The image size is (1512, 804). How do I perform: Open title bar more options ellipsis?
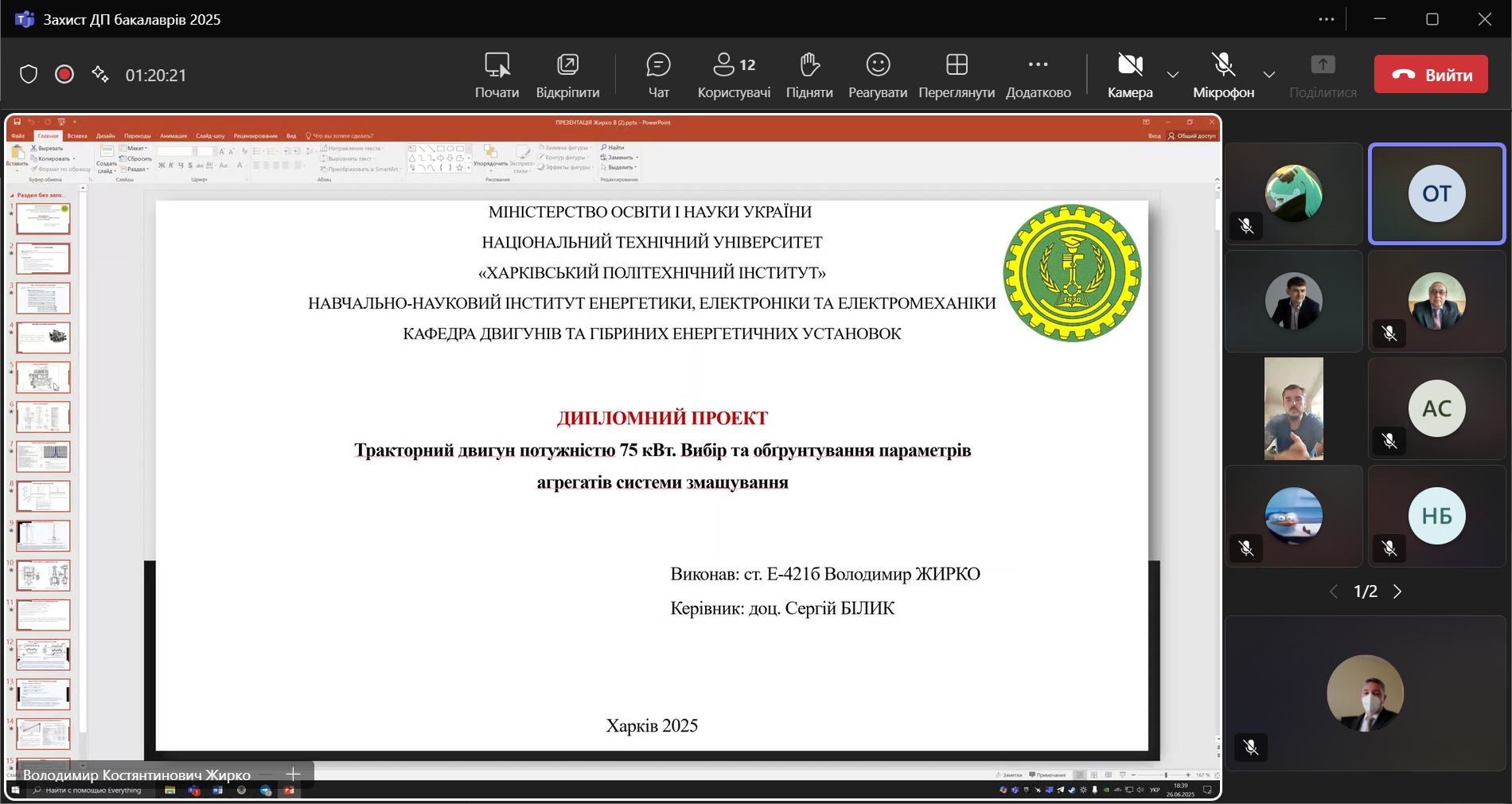click(1326, 19)
